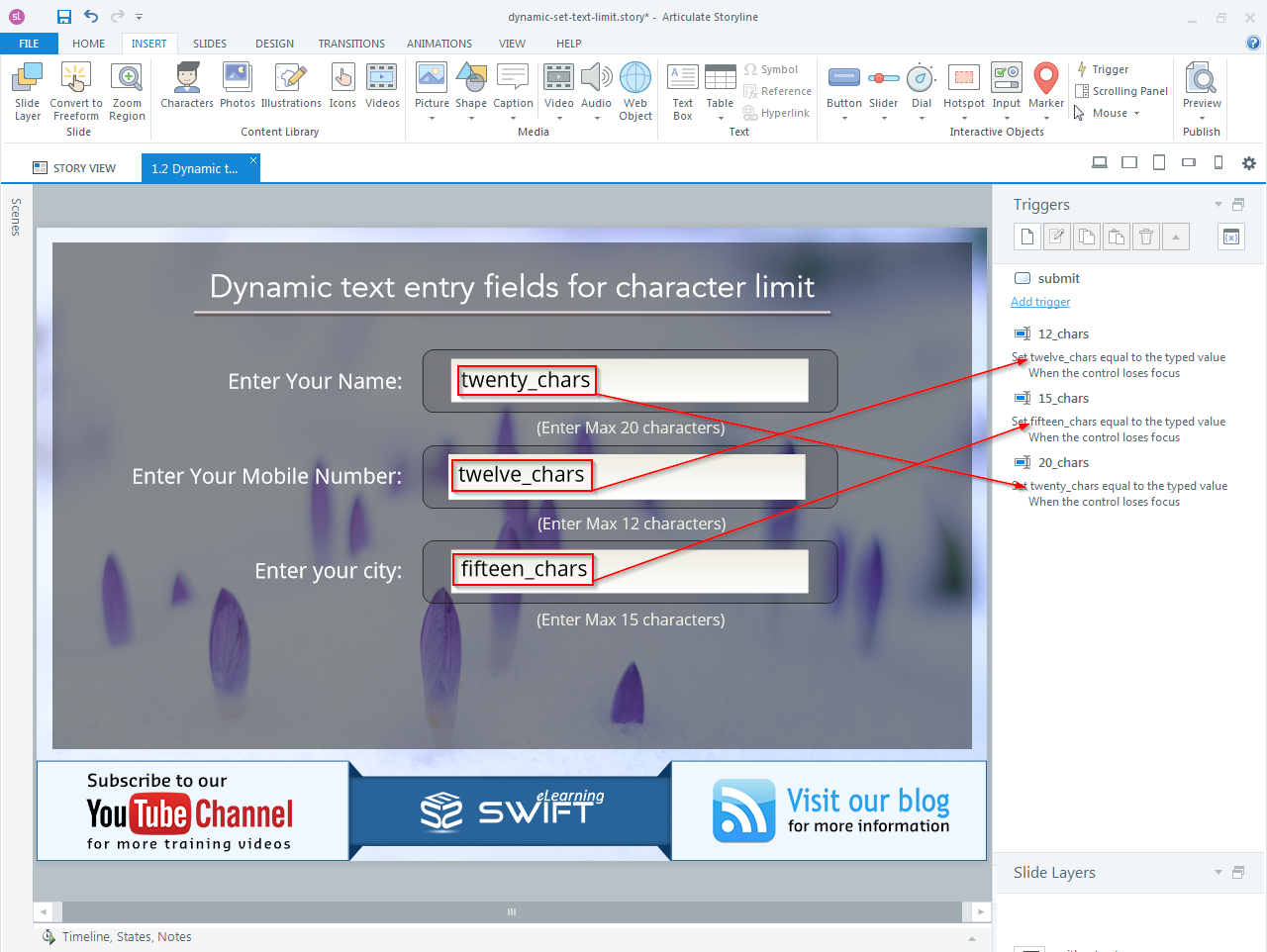Switch to mobile phone portrait preview
Screen dimensions: 1267x952
(x=1218, y=163)
